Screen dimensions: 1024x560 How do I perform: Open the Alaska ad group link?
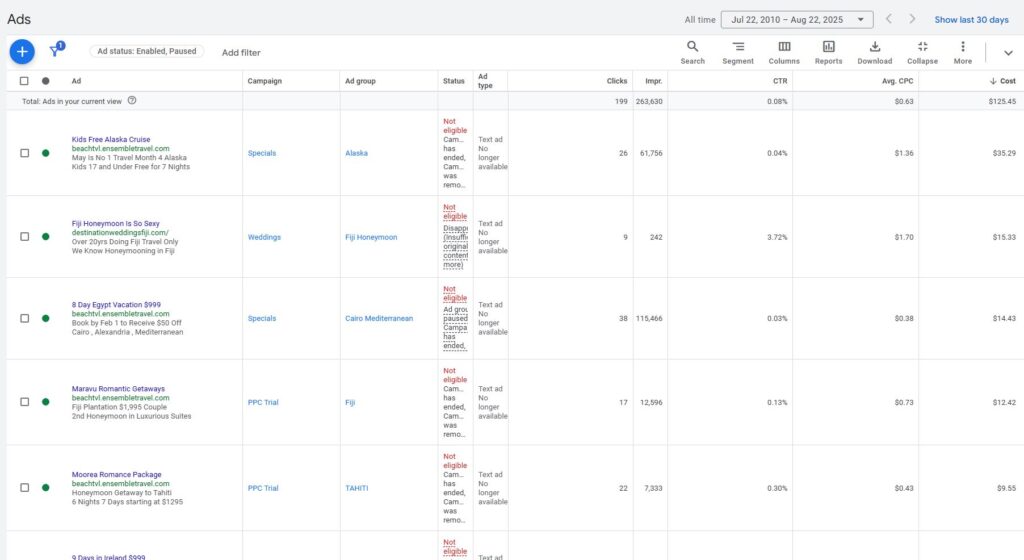(357, 153)
